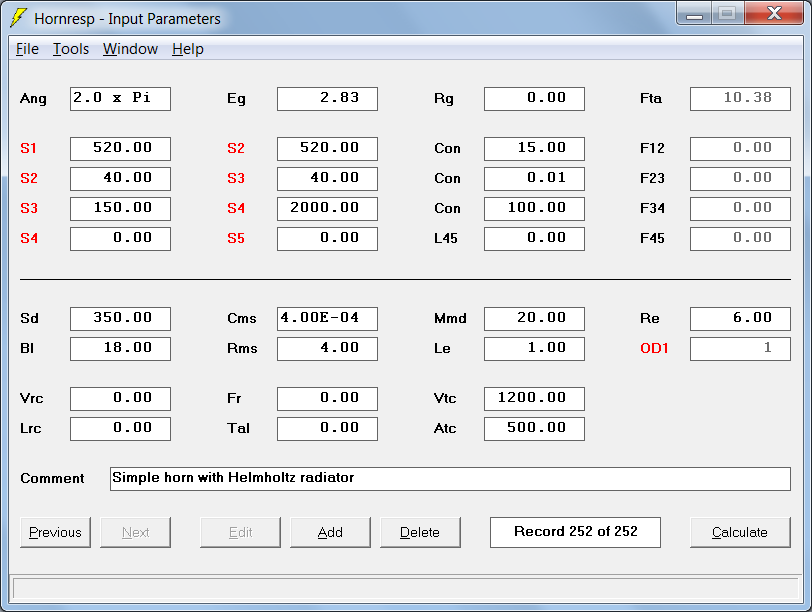This screenshot has width=812, height=612.
Task: Select the S1 field with 520.00
Action: [x=120, y=149]
